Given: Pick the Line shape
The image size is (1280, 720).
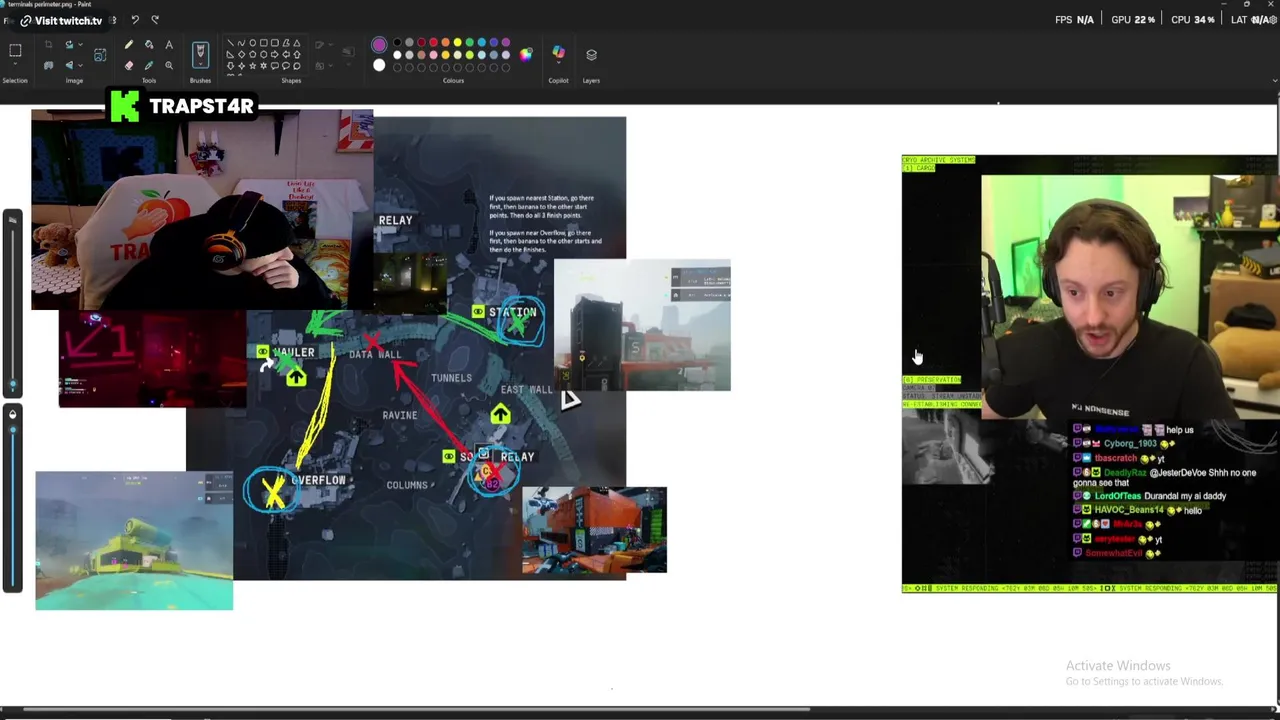Looking at the screenshot, I should (230, 43).
